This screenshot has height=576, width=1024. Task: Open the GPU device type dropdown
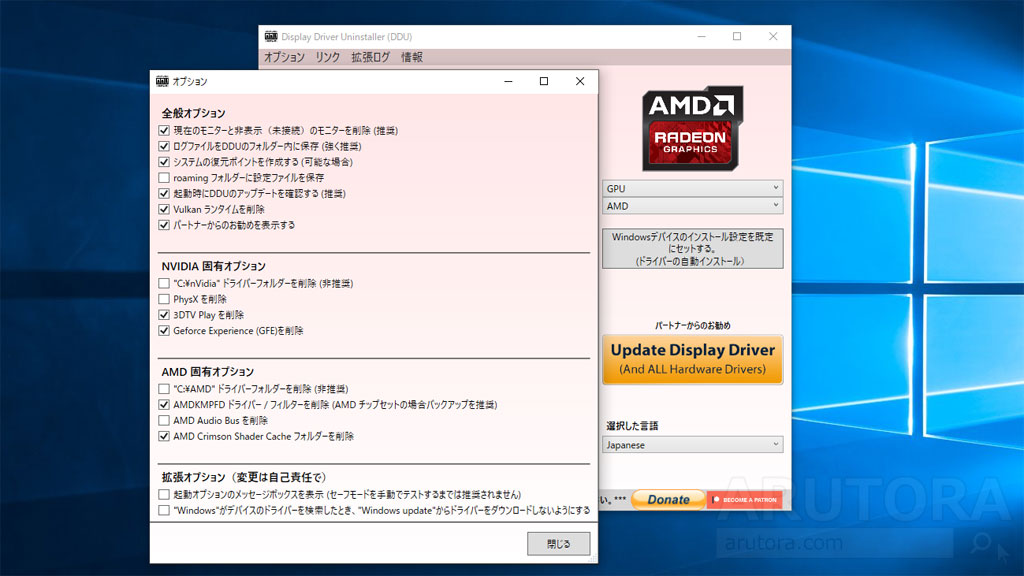[x=692, y=188]
